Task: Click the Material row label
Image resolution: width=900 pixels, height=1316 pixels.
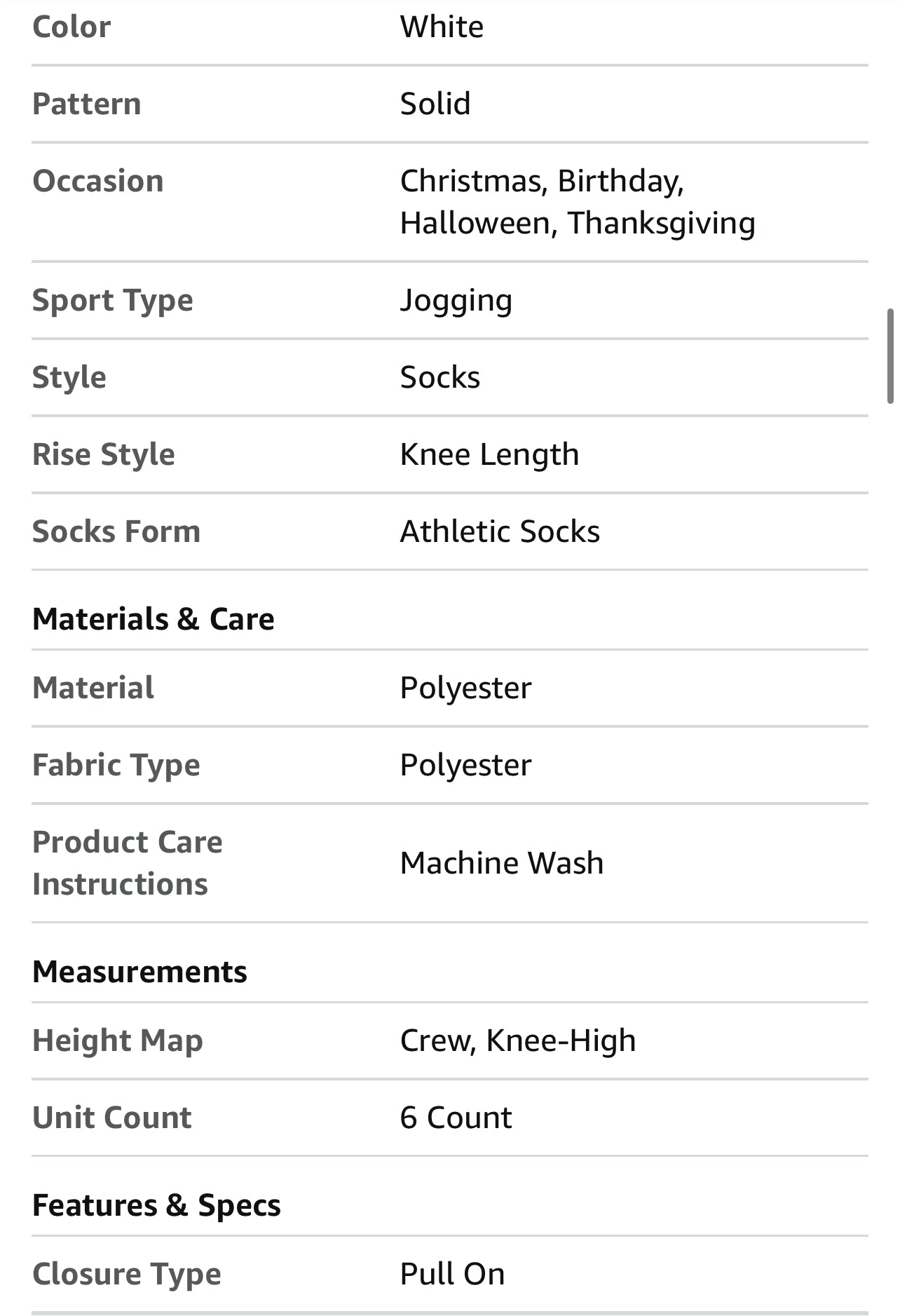Action: coord(93,688)
